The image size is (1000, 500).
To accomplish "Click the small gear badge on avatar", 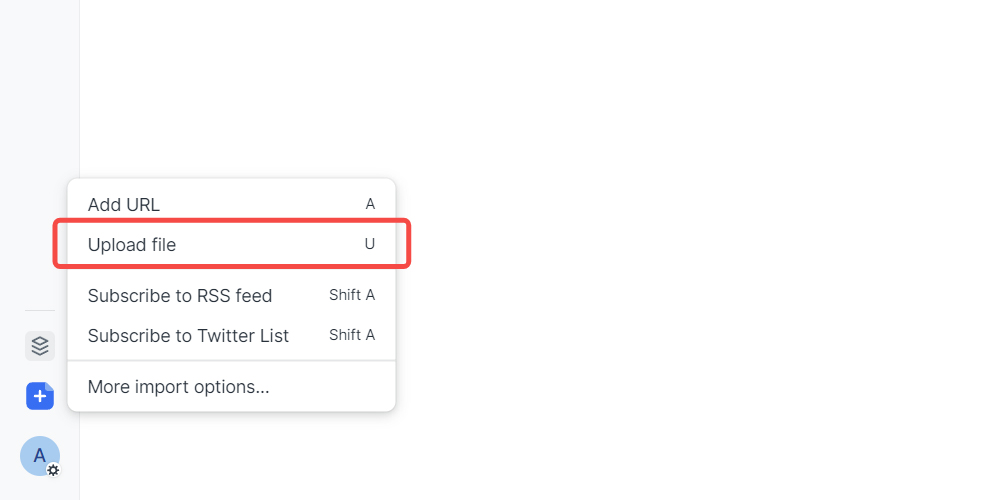I will 53,470.
